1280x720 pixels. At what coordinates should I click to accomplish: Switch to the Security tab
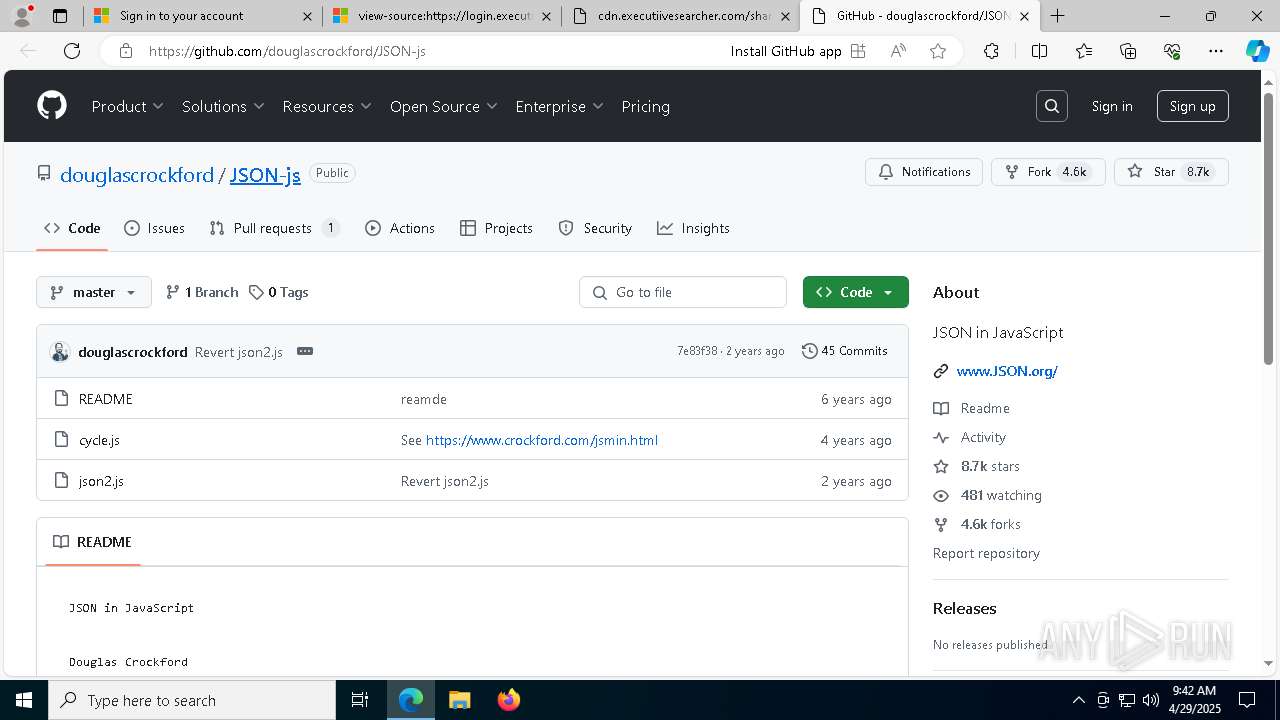coord(595,228)
